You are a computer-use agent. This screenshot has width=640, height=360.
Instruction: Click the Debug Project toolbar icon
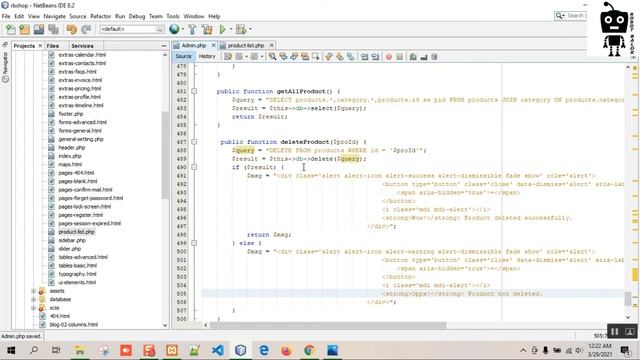(x=241, y=29)
